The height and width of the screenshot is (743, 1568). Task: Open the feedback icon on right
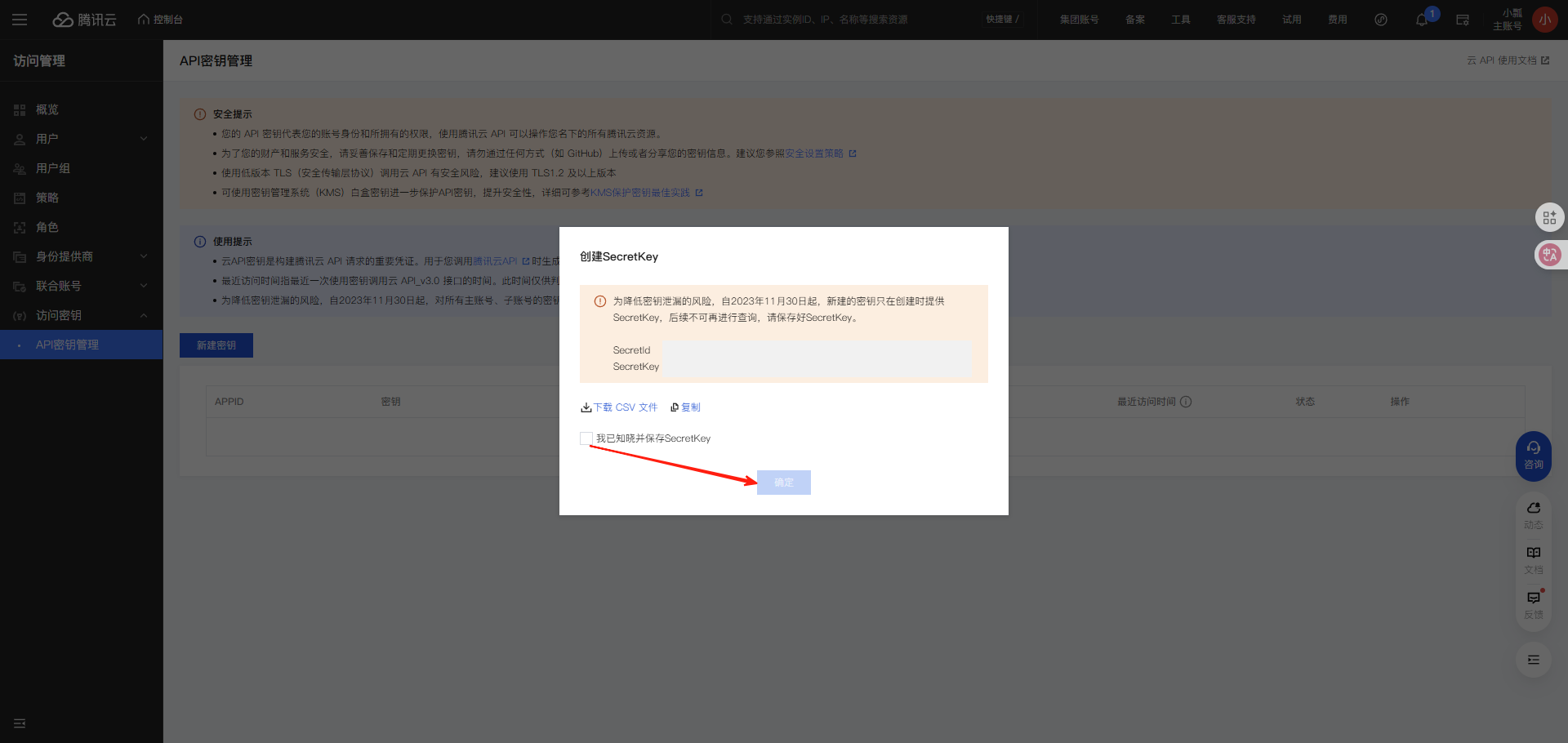click(1533, 604)
